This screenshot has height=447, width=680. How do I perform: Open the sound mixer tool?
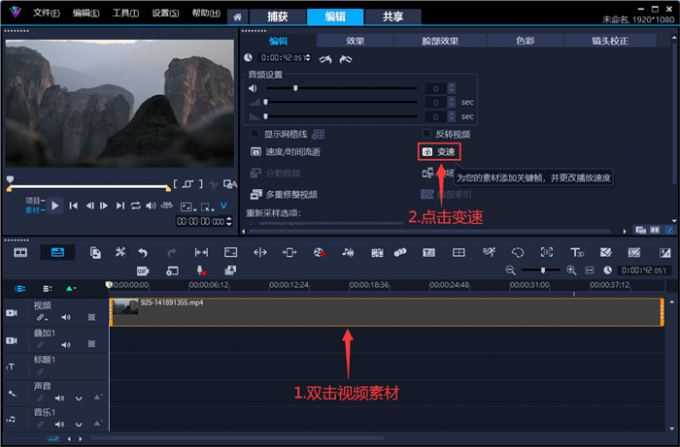click(348, 252)
